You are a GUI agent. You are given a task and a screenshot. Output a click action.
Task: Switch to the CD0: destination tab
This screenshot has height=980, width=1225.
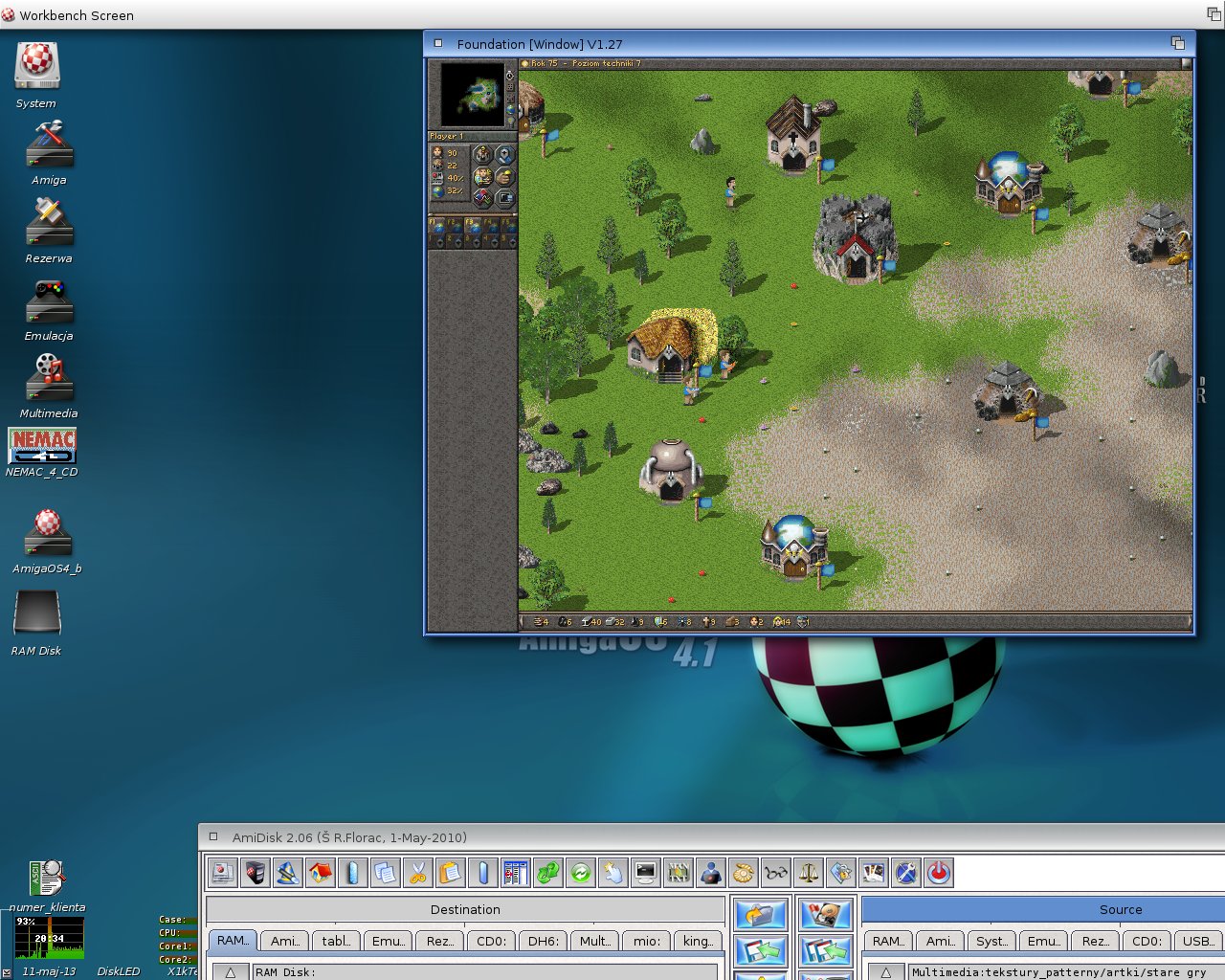pos(491,942)
